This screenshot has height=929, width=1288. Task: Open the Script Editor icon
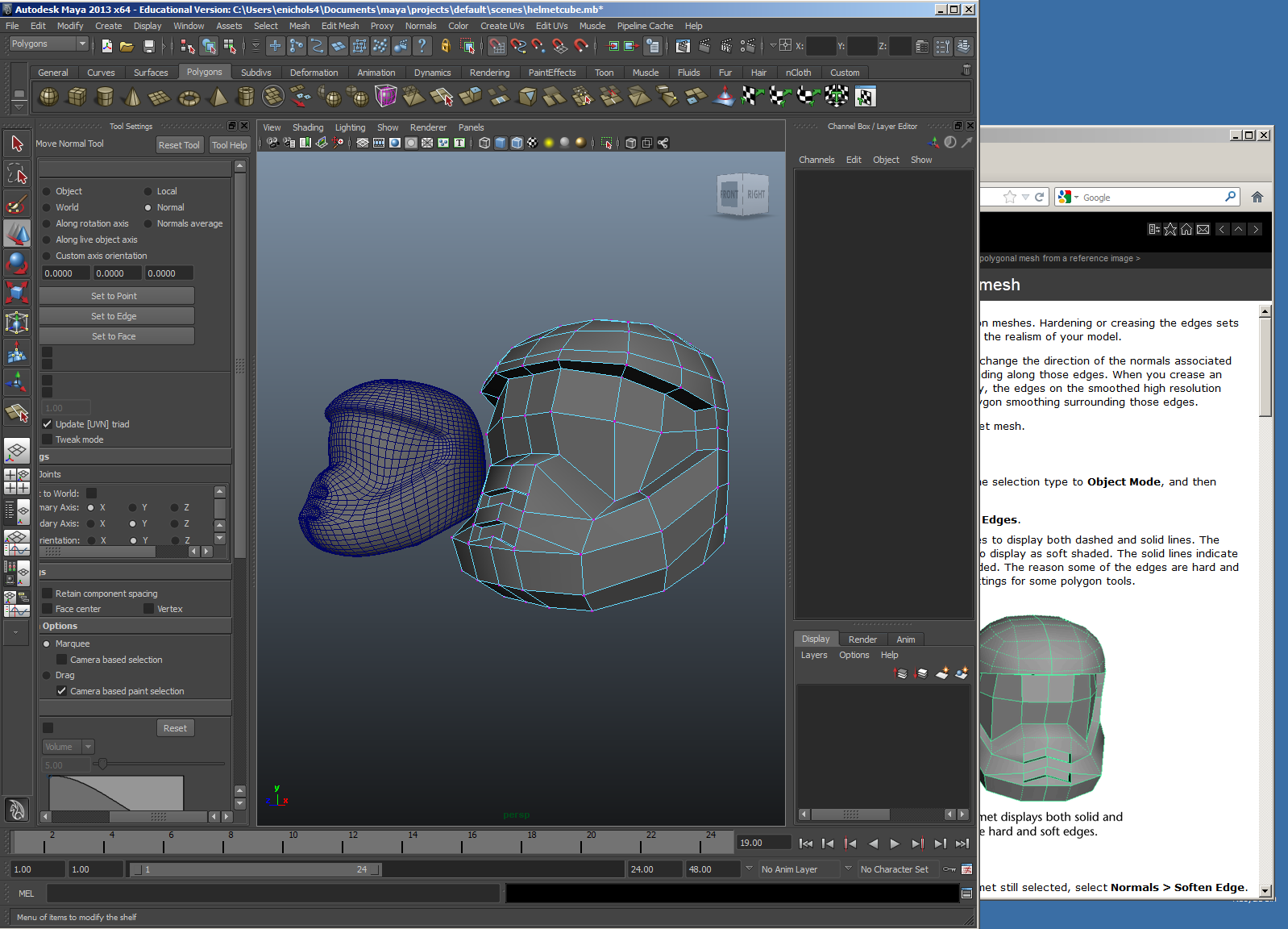point(966,894)
